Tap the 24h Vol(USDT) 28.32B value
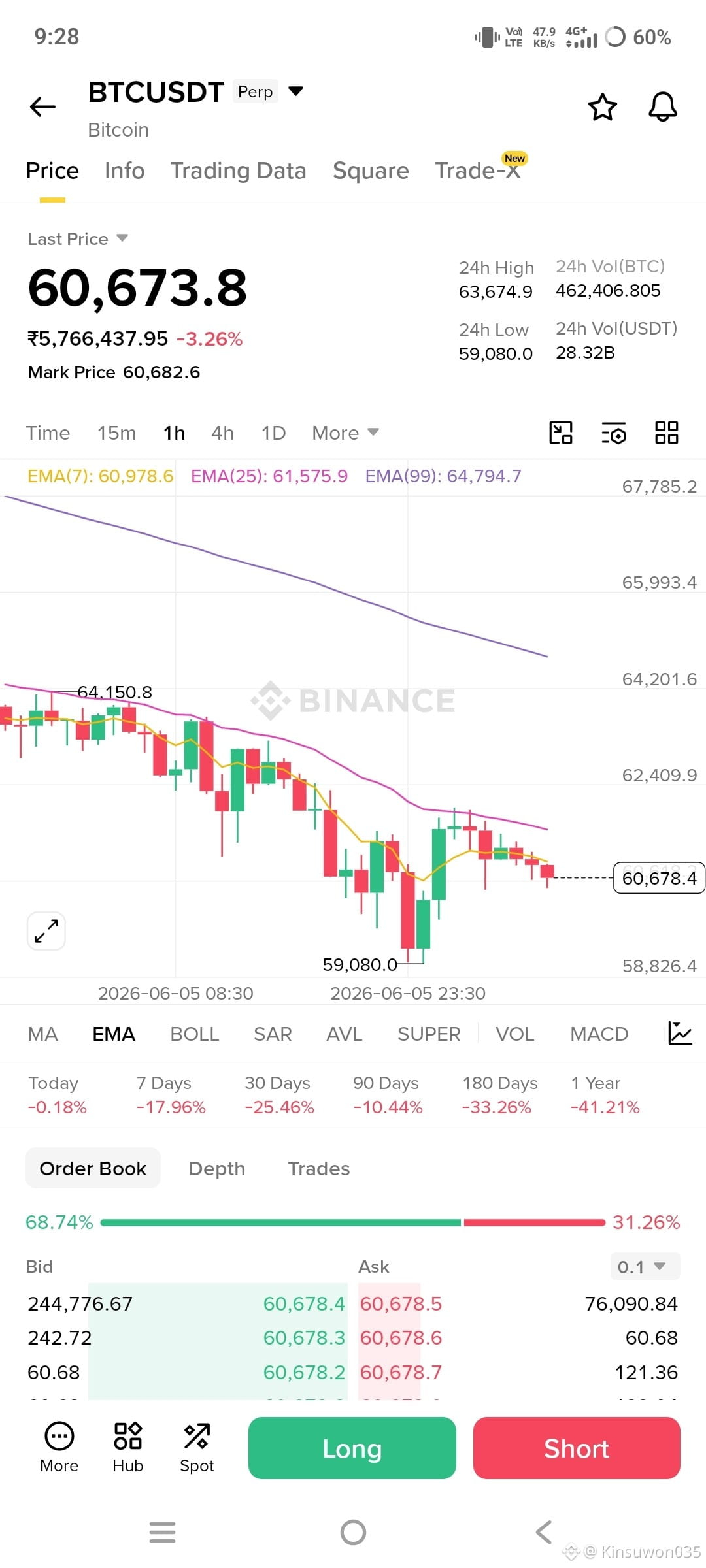Screen dimensions: 706x1568 tap(585, 353)
